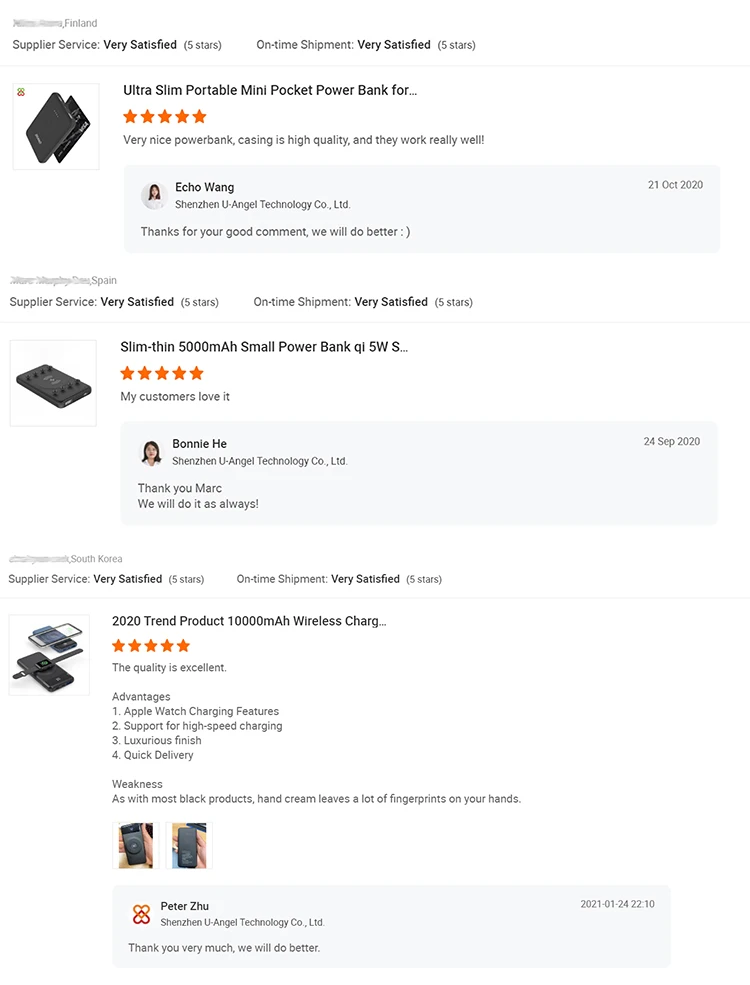
Task: Click the first star of the Ultra Slim rating
Action: pyautogui.click(x=130, y=116)
